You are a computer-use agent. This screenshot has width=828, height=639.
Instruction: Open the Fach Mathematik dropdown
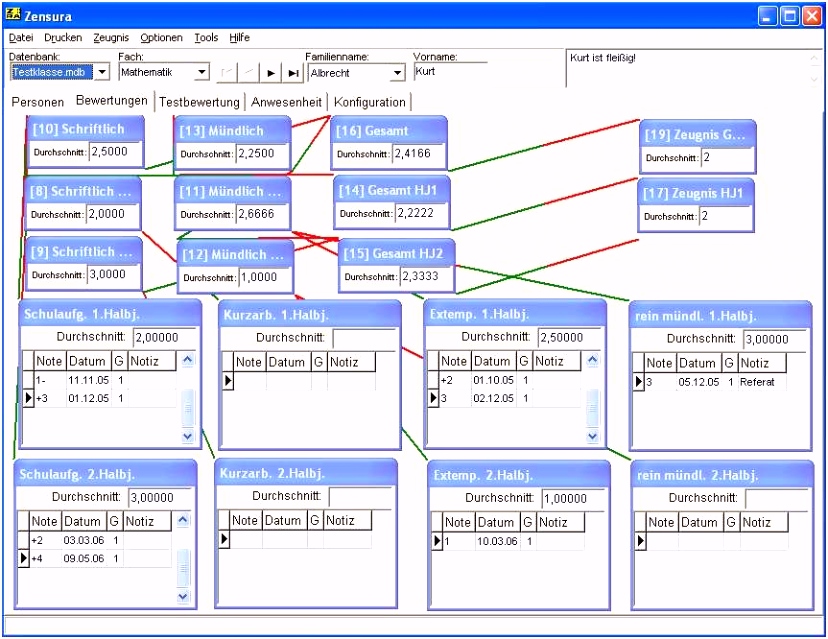point(202,71)
